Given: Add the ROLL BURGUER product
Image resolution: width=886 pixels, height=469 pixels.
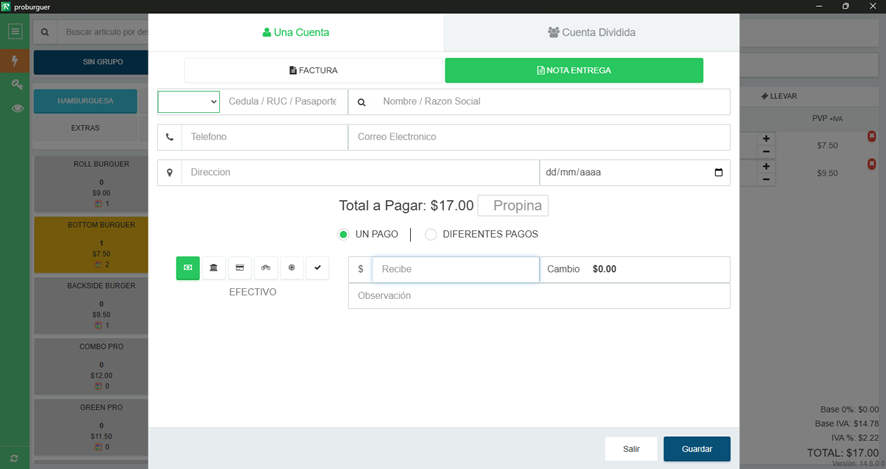Looking at the screenshot, I should point(91,184).
